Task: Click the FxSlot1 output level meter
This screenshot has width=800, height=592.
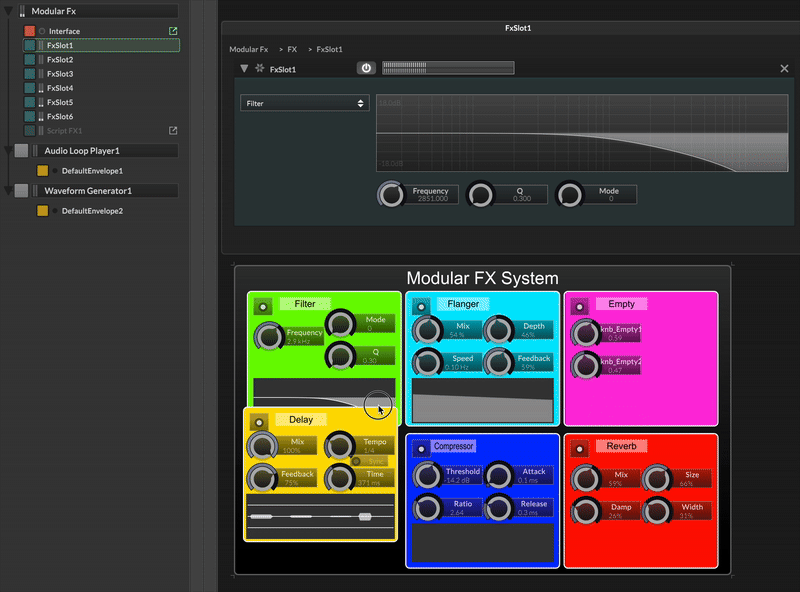Action: [x=448, y=68]
